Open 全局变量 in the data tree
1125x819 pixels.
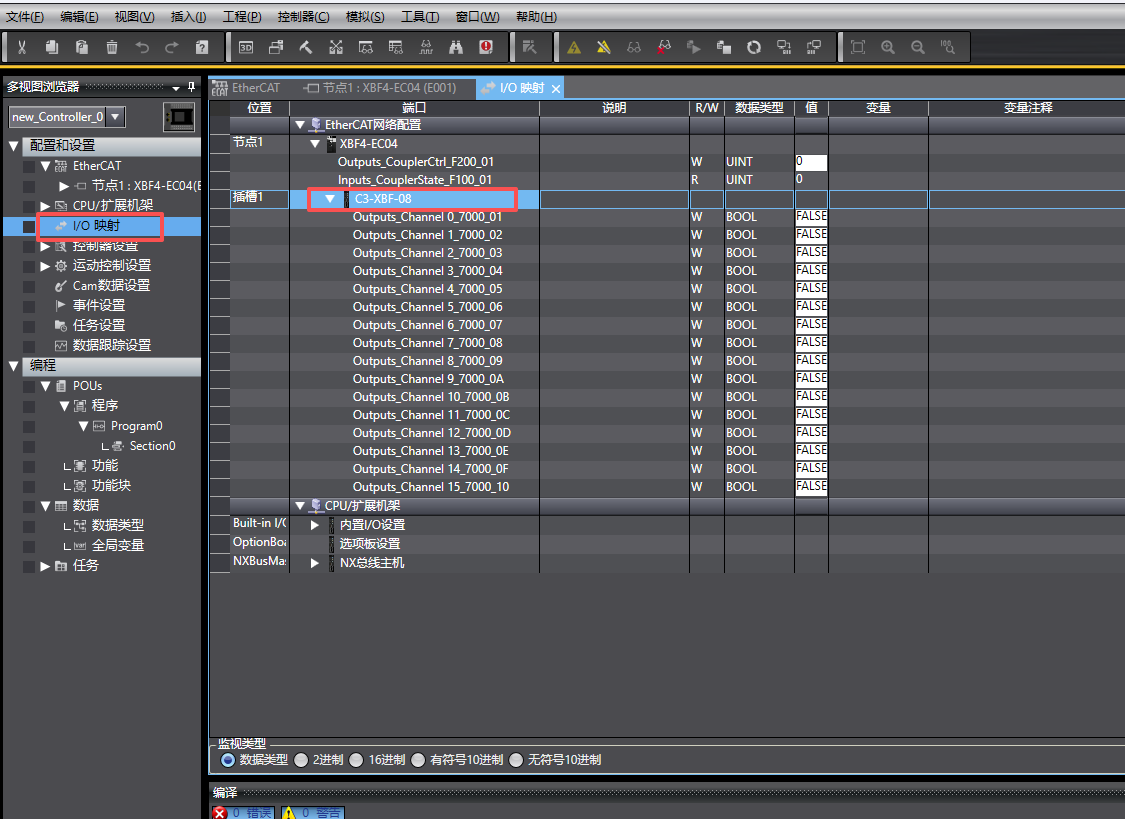point(117,545)
